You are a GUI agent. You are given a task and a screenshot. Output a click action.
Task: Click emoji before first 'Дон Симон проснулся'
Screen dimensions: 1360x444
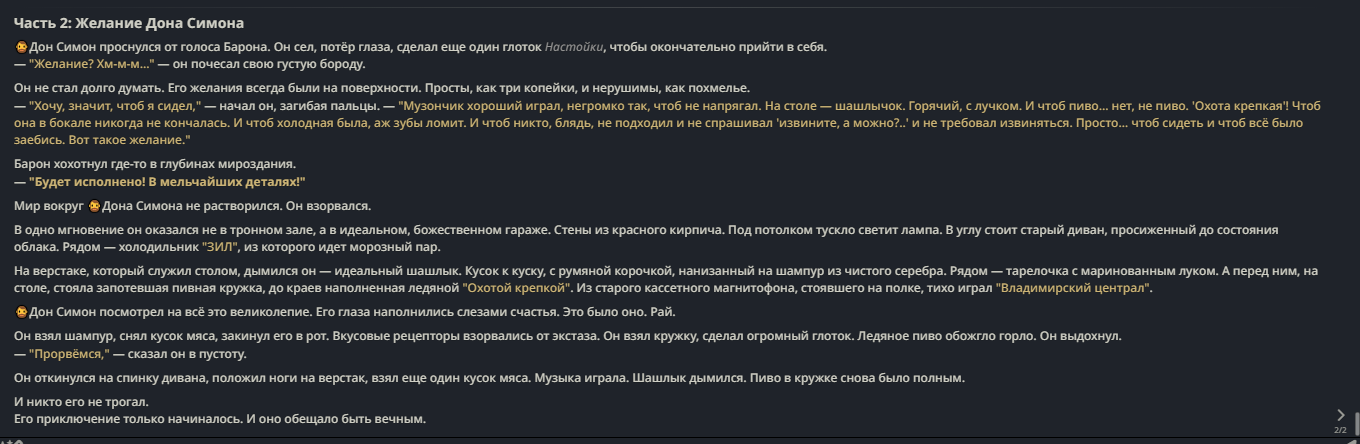pyautogui.click(x=21, y=47)
